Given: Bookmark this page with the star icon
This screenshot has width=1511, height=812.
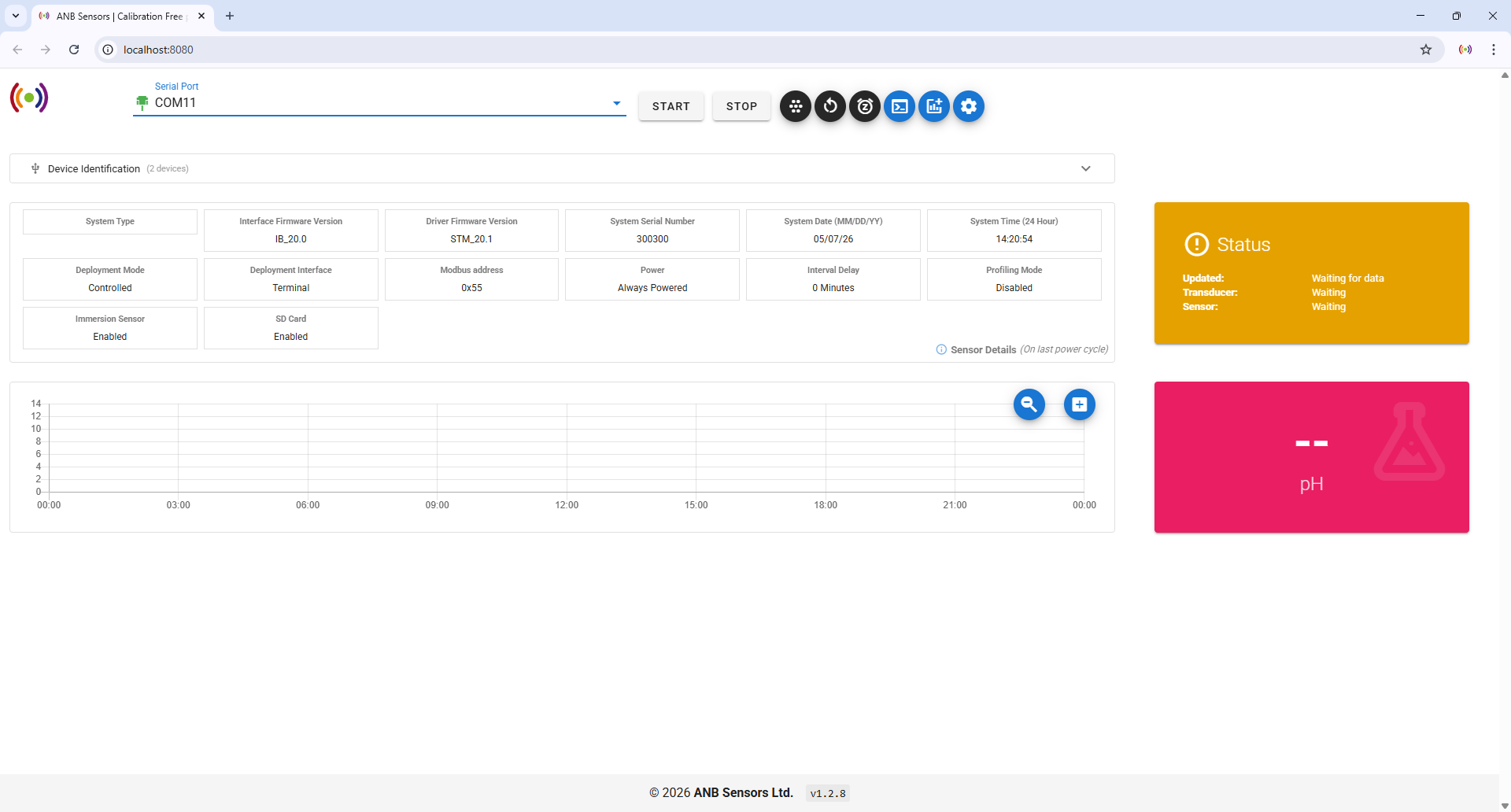Looking at the screenshot, I should tap(1426, 50).
